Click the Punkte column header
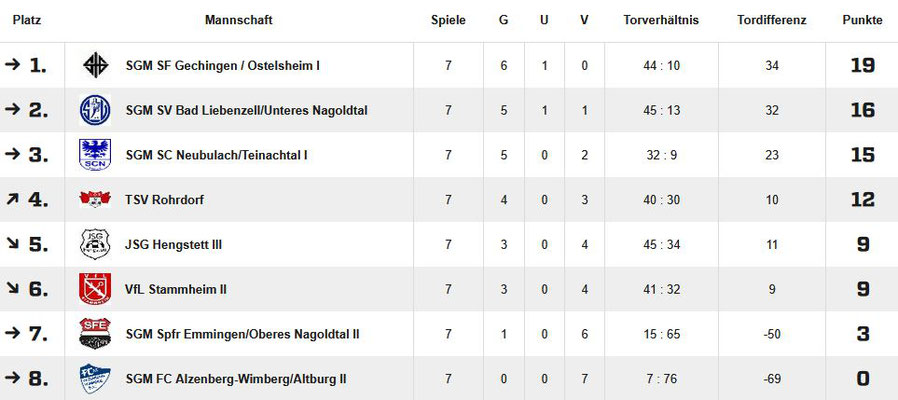Image resolution: width=898 pixels, height=400 pixels. (862, 20)
